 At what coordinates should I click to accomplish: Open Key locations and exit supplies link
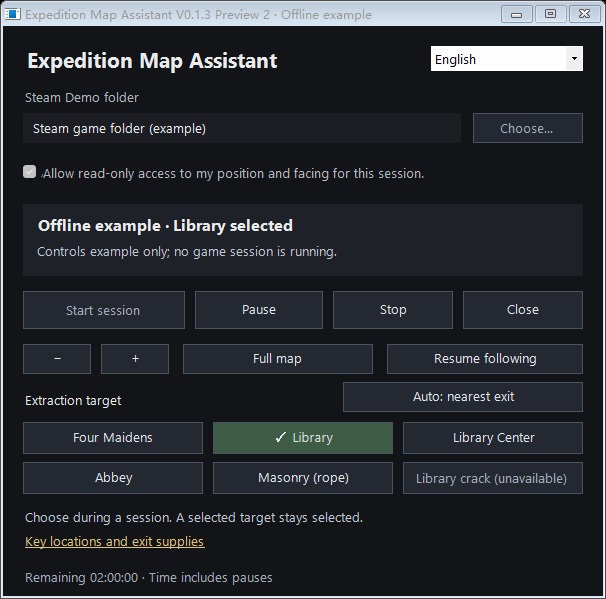coord(115,542)
